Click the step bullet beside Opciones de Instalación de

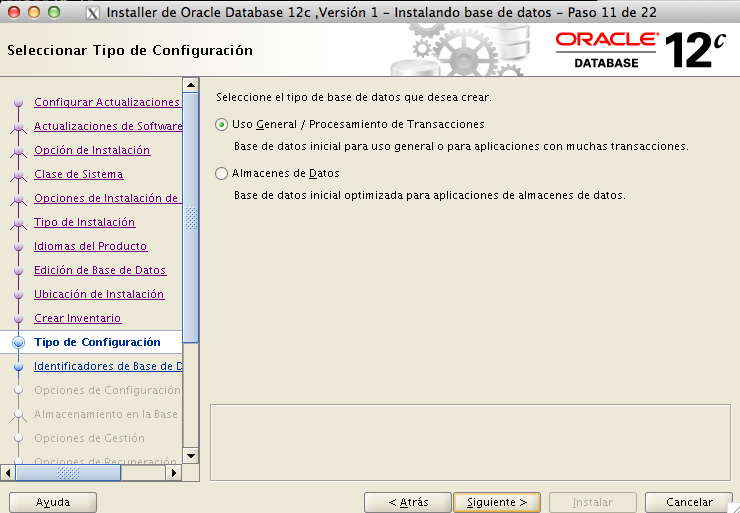pos(18,199)
